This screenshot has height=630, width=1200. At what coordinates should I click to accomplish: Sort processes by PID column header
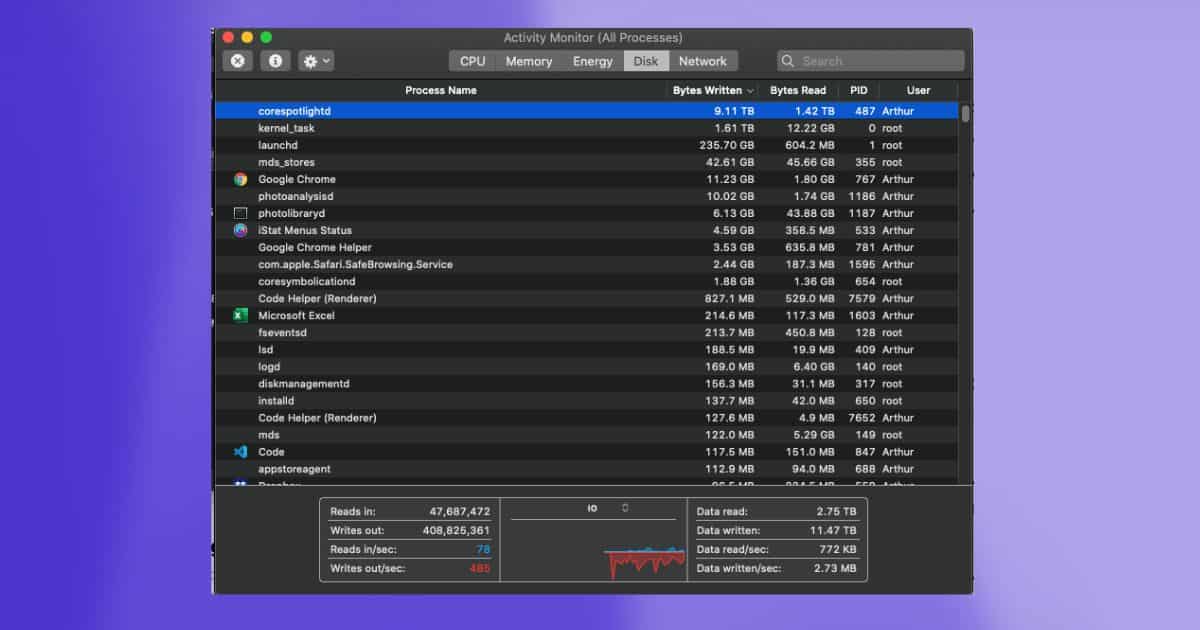pyautogui.click(x=858, y=90)
